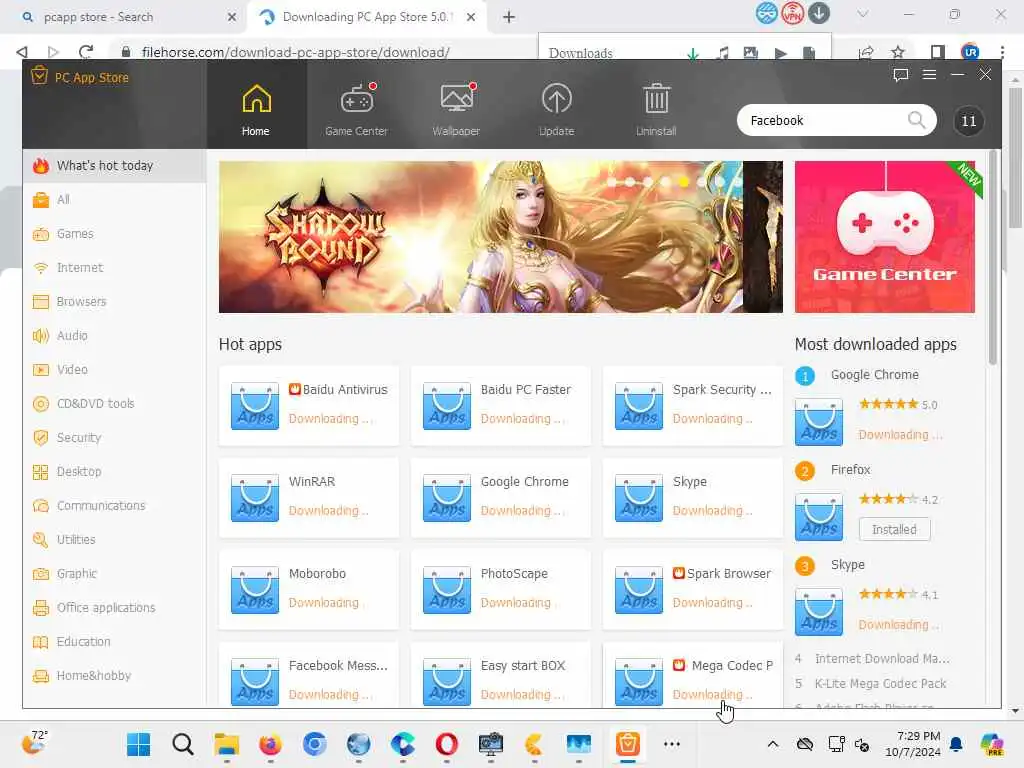The image size is (1024, 768).
Task: Select the Video category
Action: pos(114,370)
